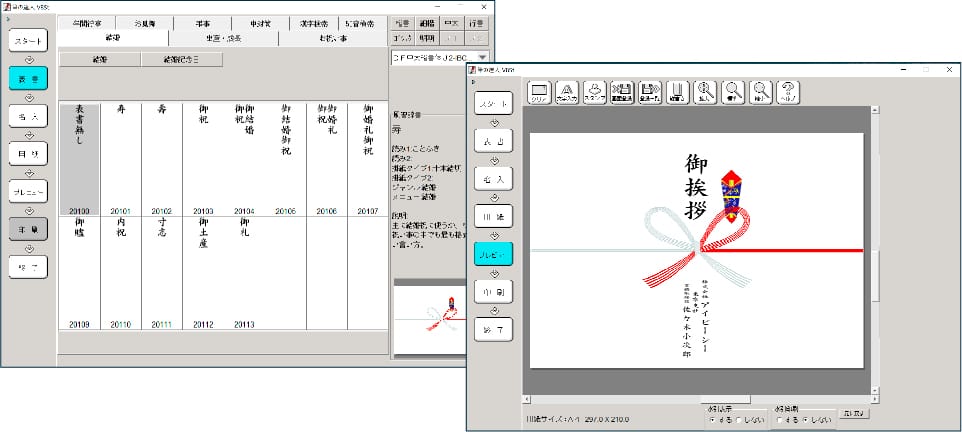
Task: Select the 寿 20101 template cell
Action: pos(121,158)
